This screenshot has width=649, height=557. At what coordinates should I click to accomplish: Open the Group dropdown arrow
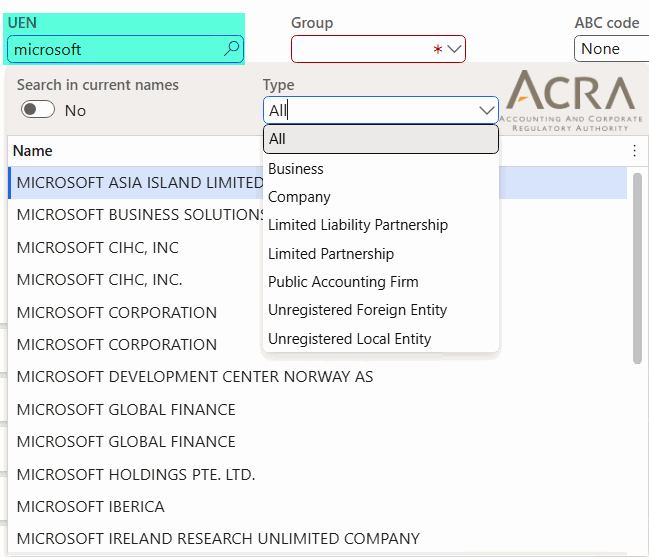[454, 49]
